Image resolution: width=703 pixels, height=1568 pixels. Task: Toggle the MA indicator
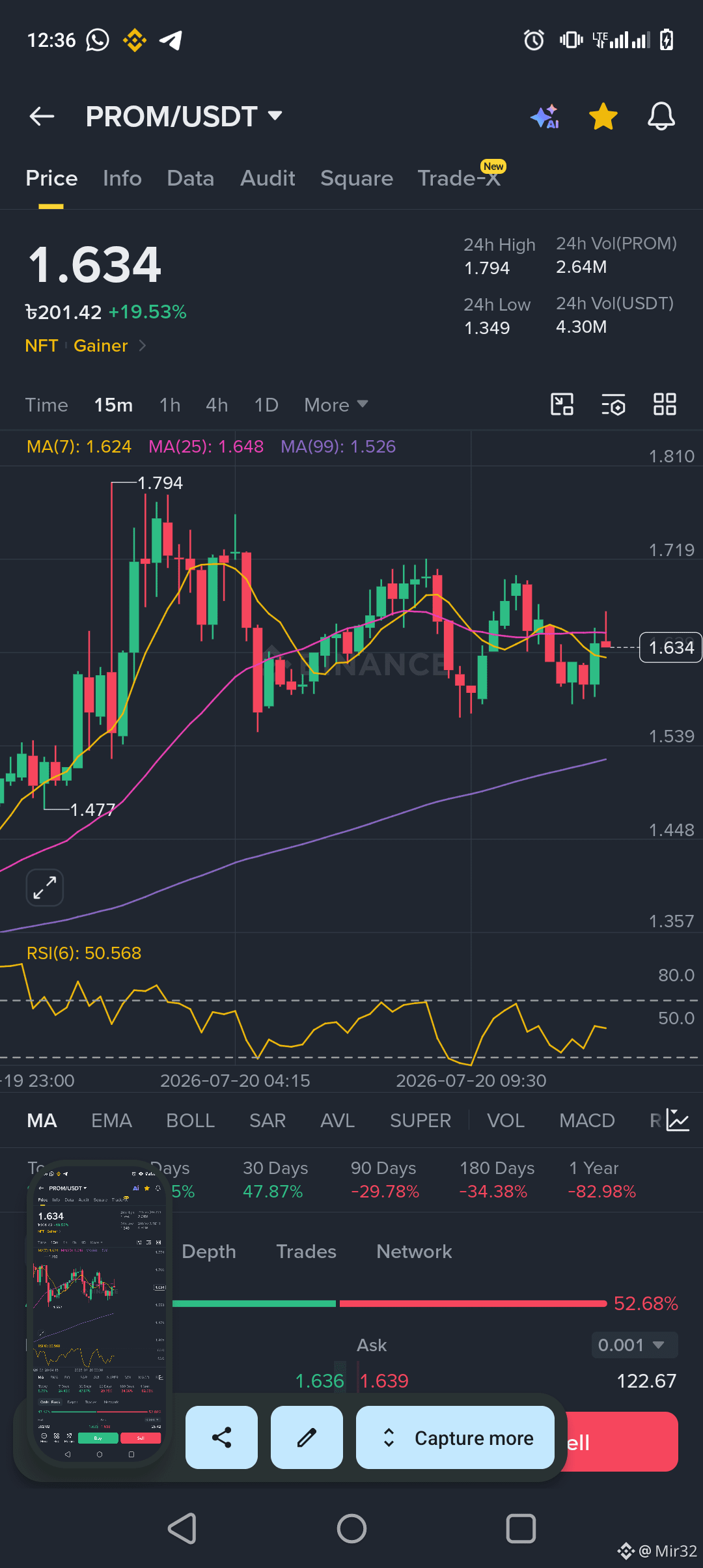[x=42, y=1121]
